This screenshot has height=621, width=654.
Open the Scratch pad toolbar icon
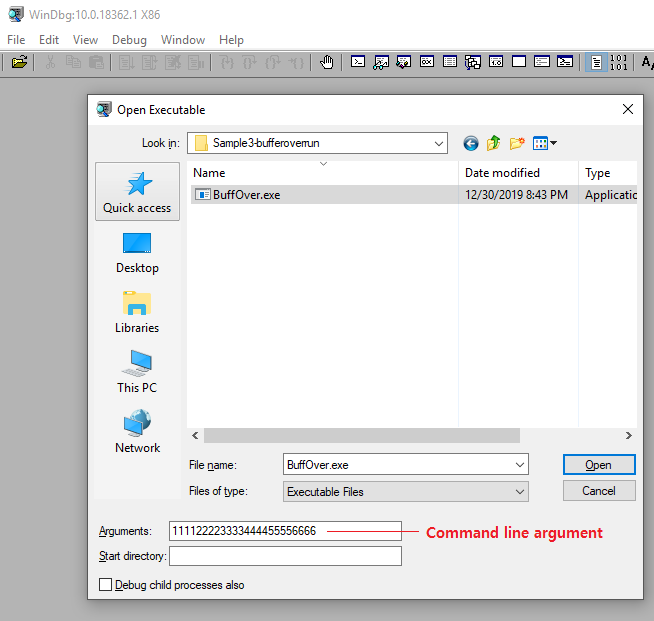click(518, 62)
